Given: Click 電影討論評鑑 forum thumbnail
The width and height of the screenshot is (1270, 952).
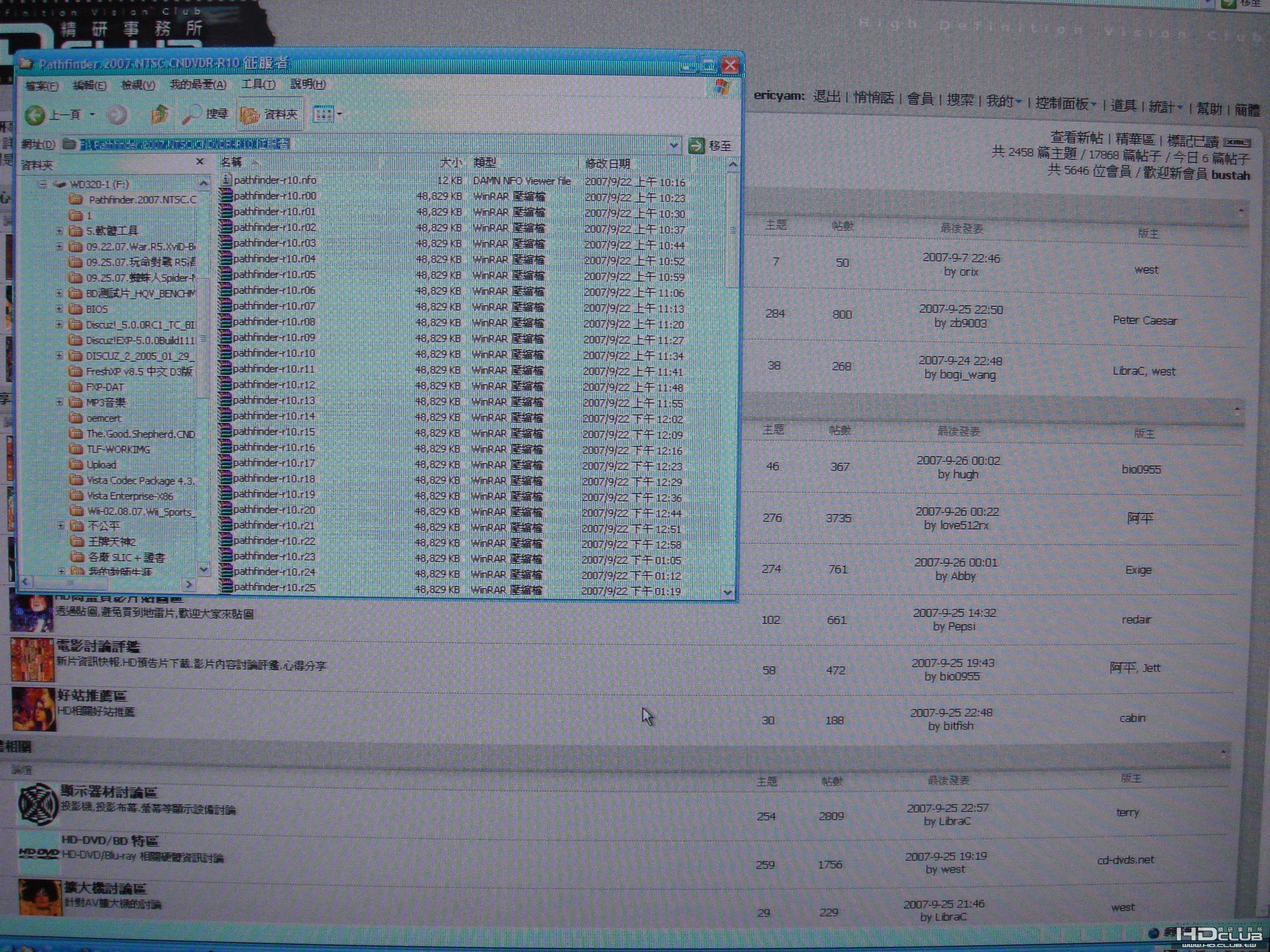Looking at the screenshot, I should tap(32, 660).
